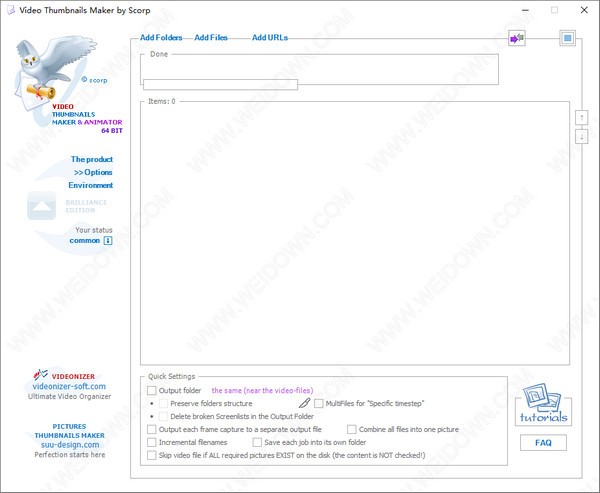The image size is (600, 493).
Task: Close the Video Thumbnails Maker window
Action: (584, 10)
